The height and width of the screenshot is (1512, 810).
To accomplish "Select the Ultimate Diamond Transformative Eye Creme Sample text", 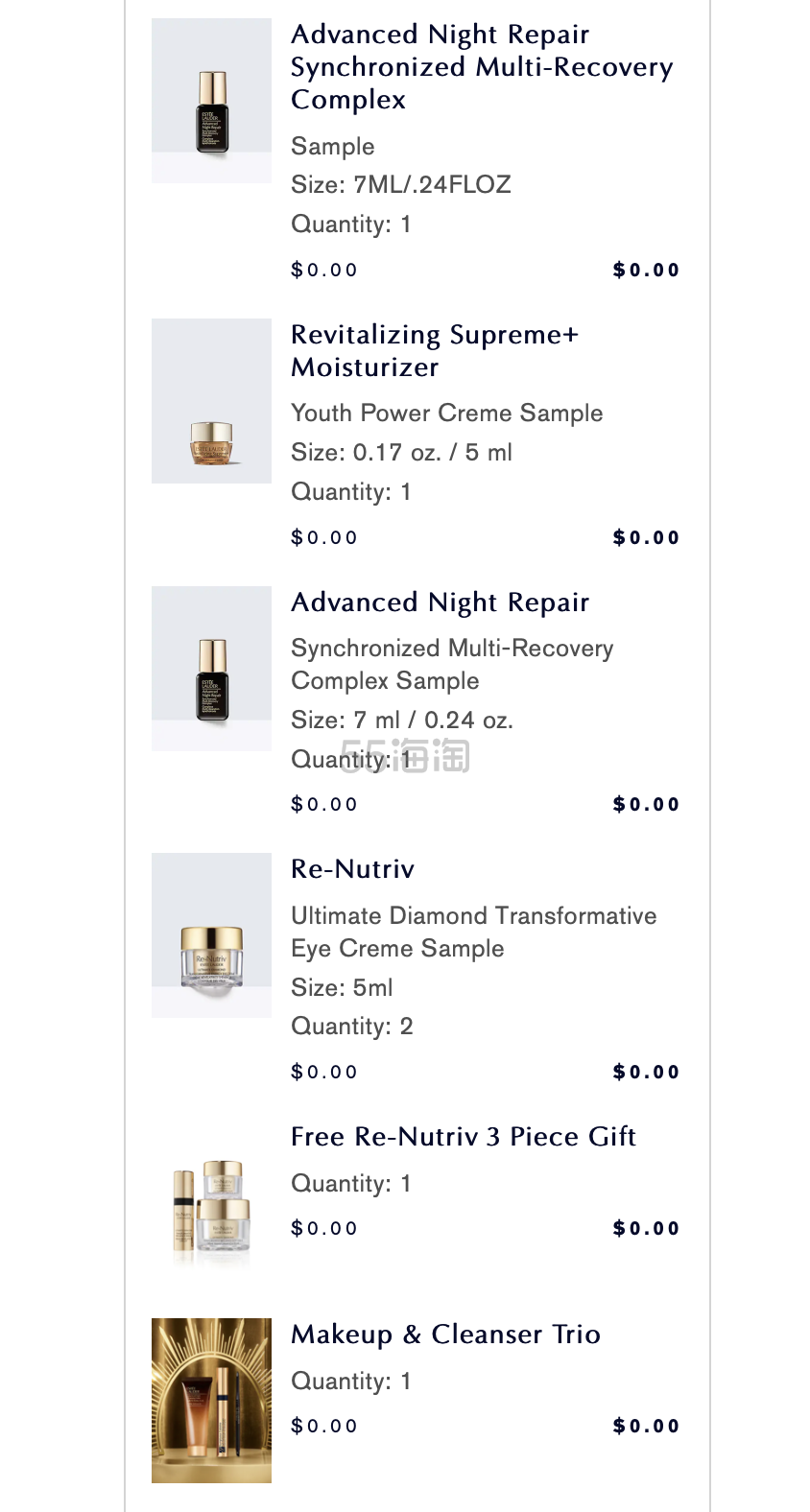I will (473, 933).
